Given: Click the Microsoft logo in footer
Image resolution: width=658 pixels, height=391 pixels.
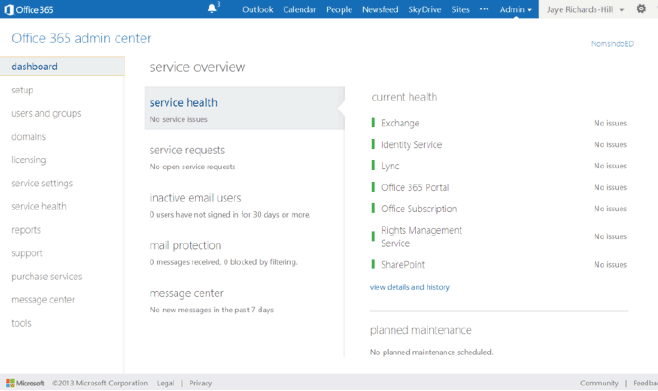Looking at the screenshot, I should pos(25,383).
